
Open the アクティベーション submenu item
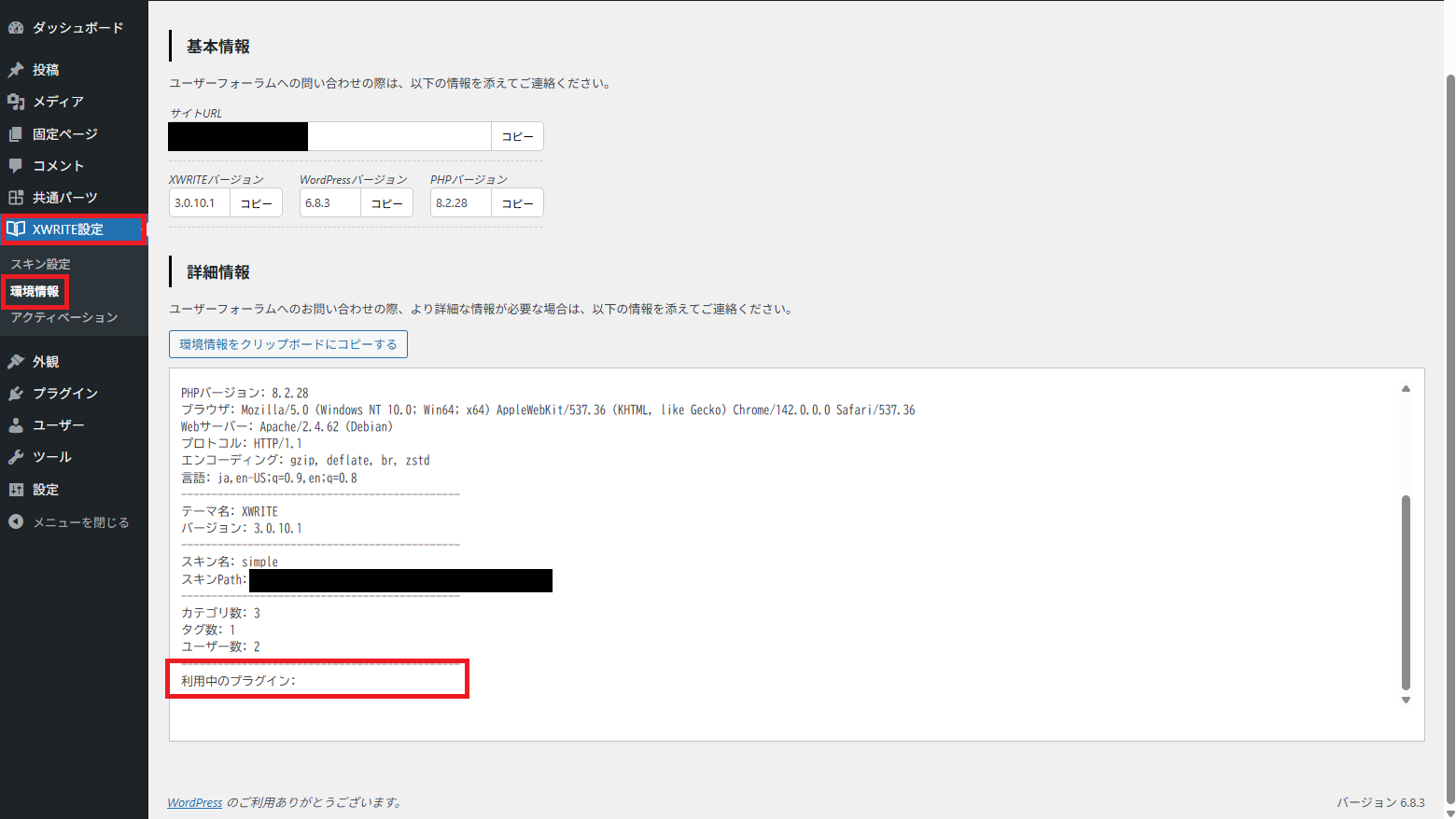tap(63, 317)
